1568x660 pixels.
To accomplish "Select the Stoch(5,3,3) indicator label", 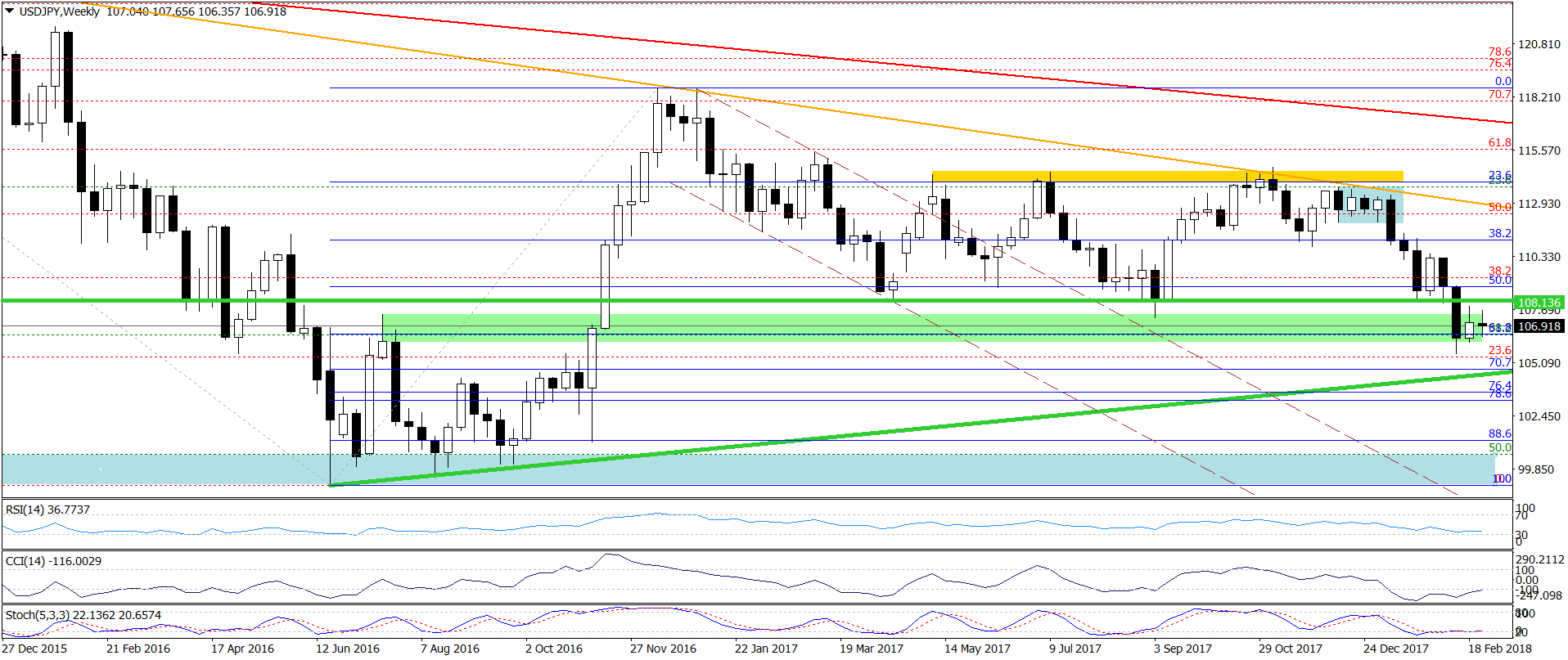I will pos(83,615).
